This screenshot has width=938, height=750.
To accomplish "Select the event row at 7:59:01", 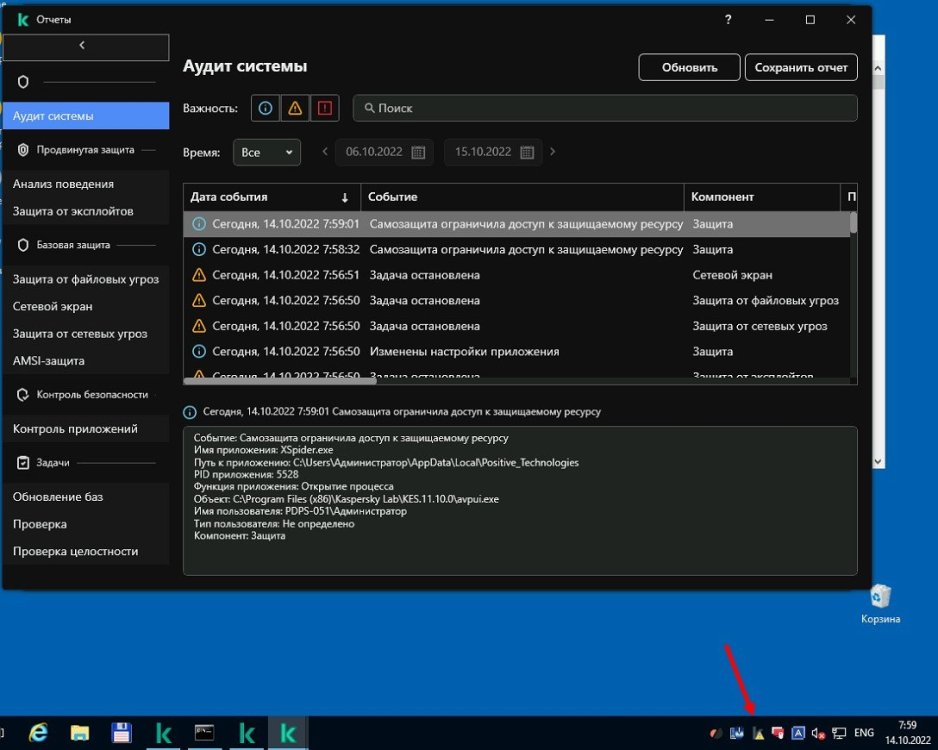I will coord(517,224).
